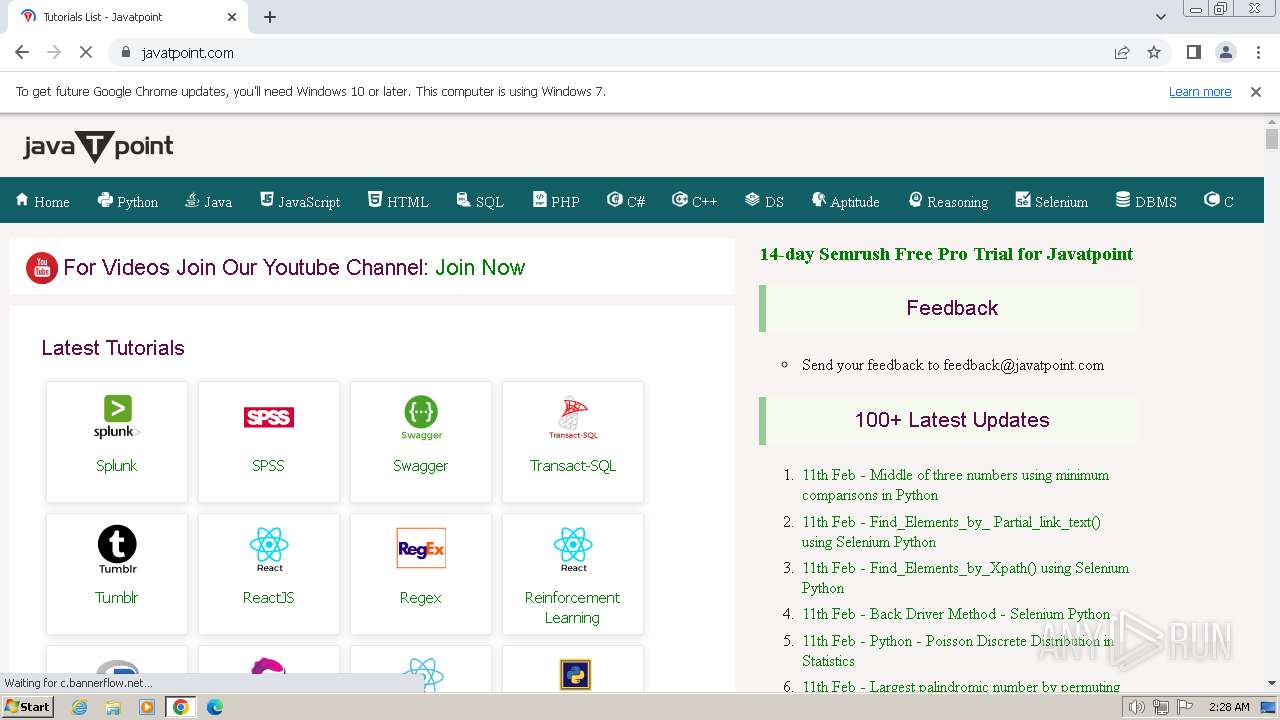
Task: Open the ReactJS tutorial logo
Action: [x=269, y=550]
